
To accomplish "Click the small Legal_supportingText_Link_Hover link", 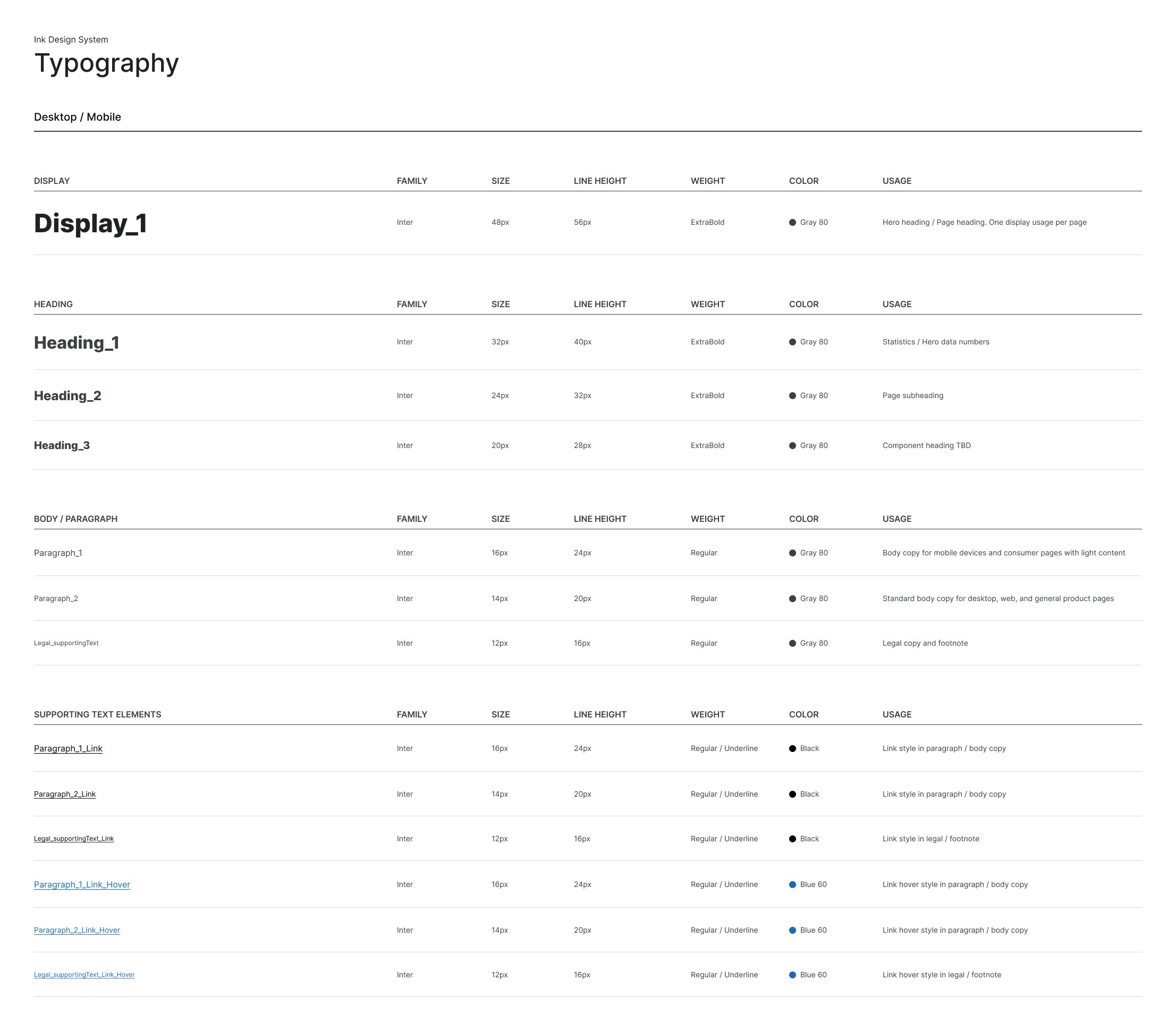I will pyautogui.click(x=84, y=975).
